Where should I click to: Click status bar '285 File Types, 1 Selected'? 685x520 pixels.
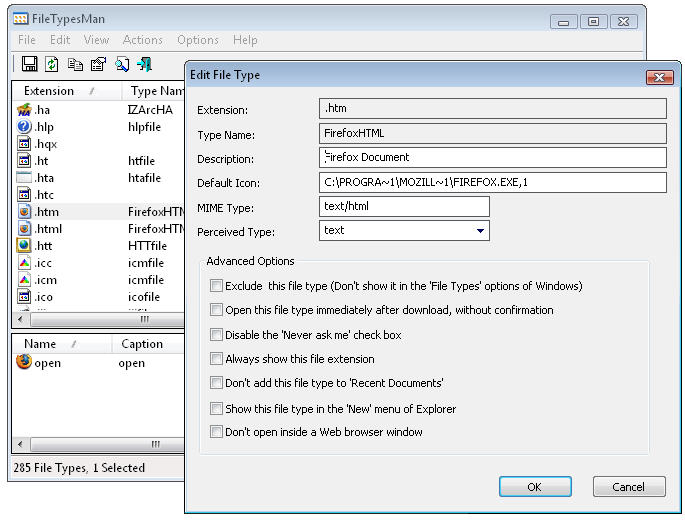(79, 468)
